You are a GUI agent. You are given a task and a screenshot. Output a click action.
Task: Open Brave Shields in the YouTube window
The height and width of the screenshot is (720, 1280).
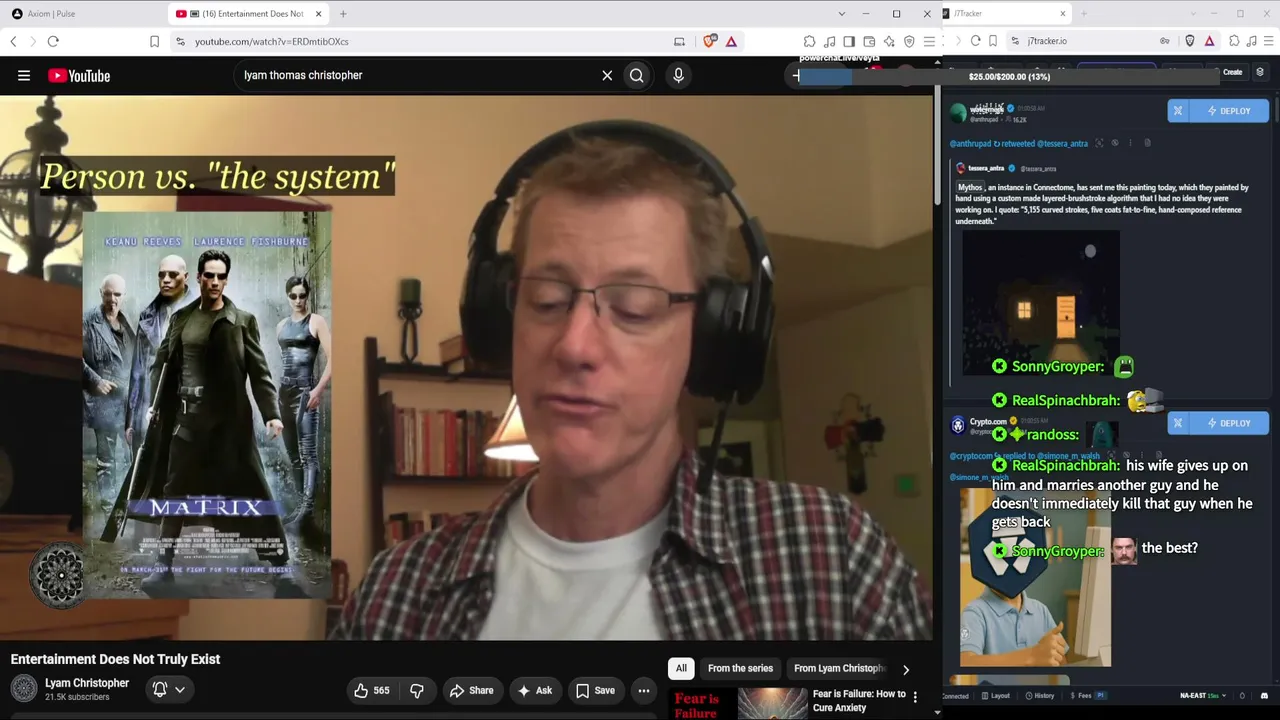[x=710, y=41]
